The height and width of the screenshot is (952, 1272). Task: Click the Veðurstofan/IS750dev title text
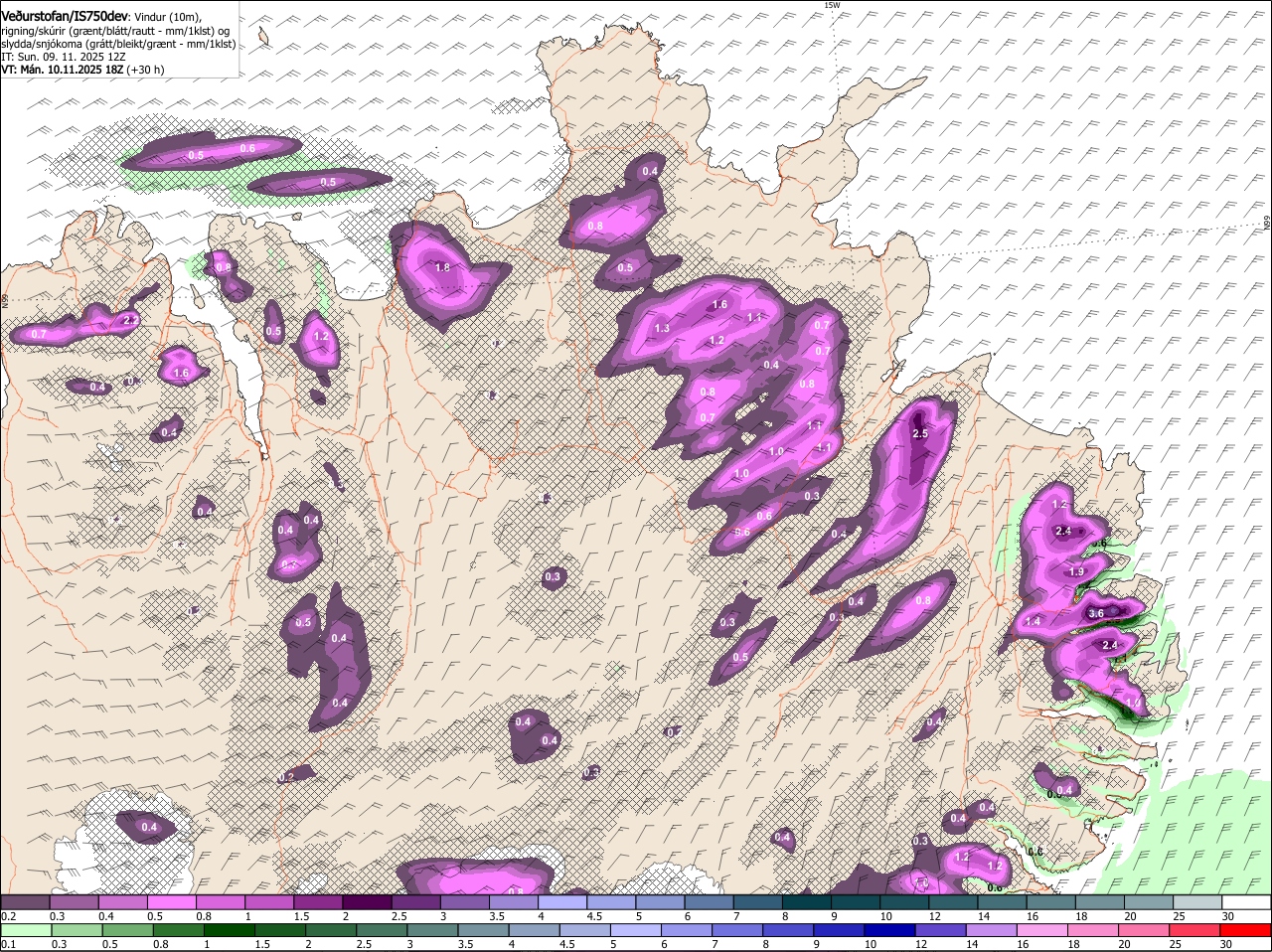click(65, 15)
